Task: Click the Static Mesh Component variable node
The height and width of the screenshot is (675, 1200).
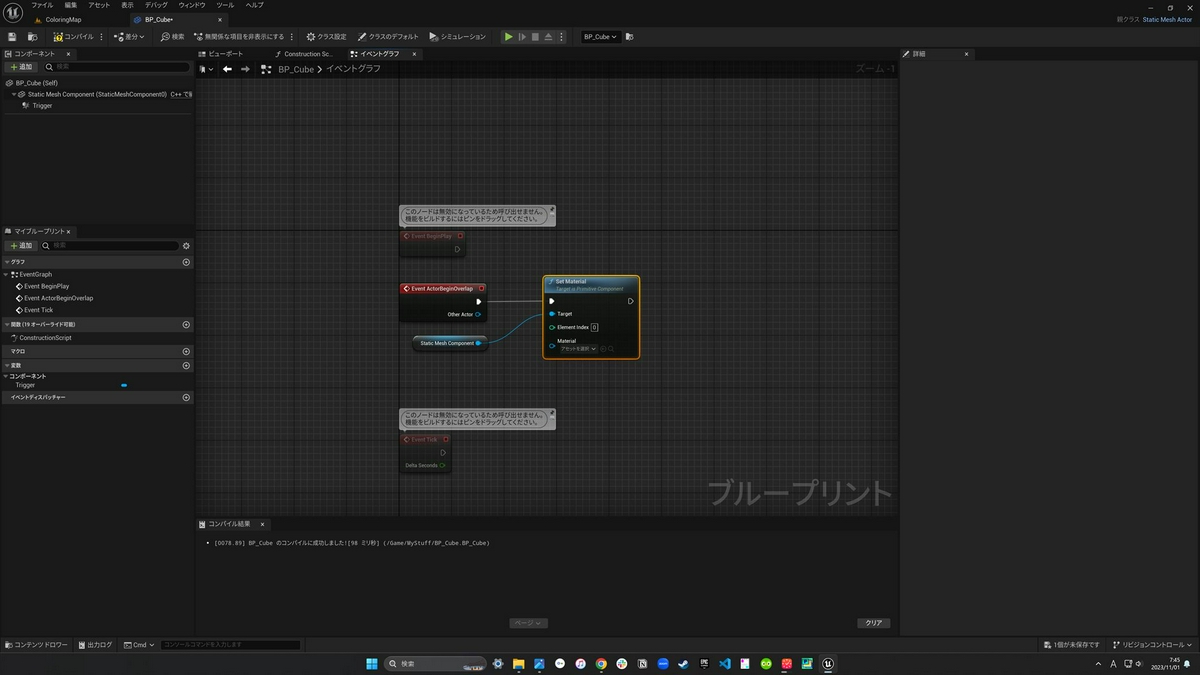Action: pos(449,343)
